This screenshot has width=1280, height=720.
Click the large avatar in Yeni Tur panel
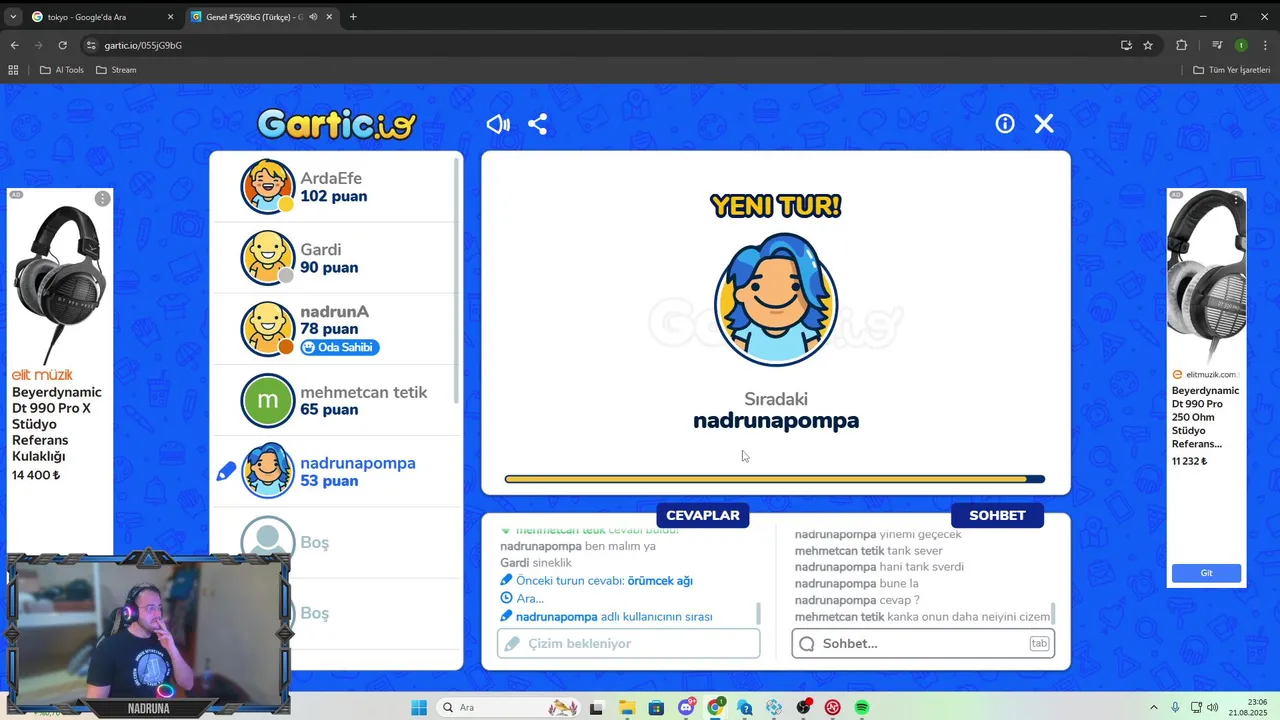pos(776,300)
